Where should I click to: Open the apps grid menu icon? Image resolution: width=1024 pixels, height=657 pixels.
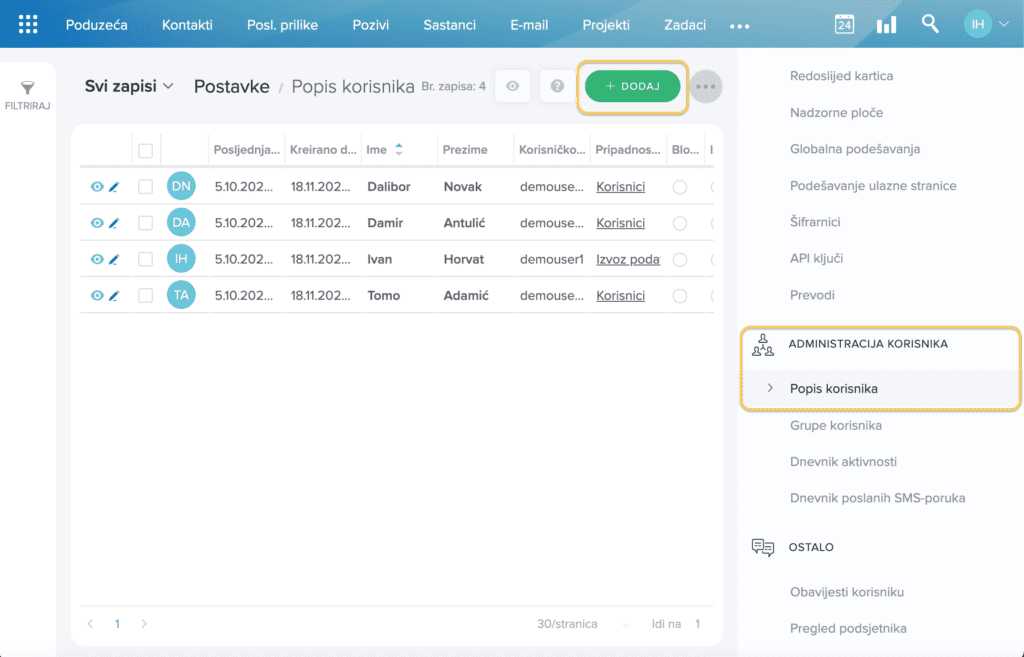[x=28, y=24]
